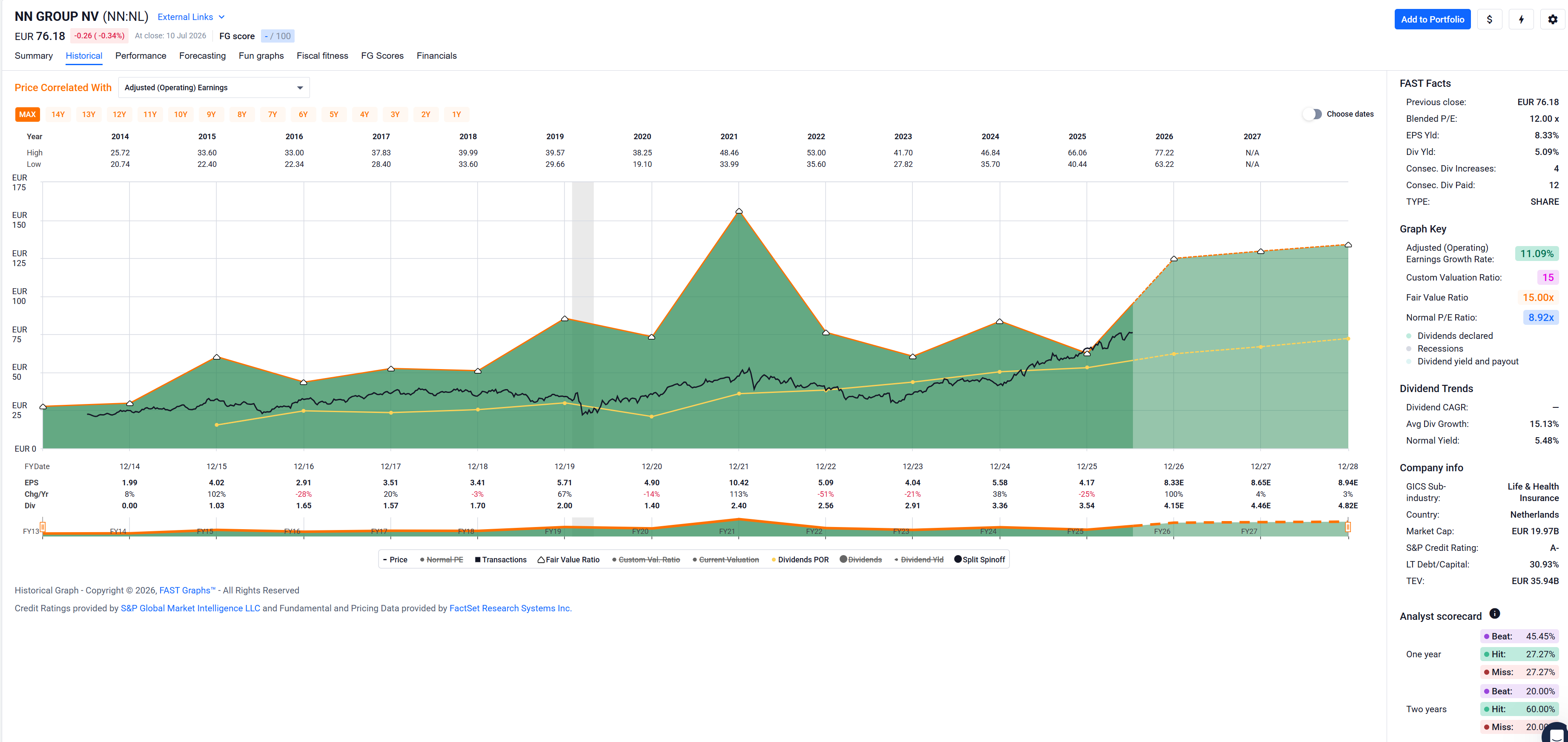
Task: Click the lightning bolt icon button
Action: coord(1520,20)
